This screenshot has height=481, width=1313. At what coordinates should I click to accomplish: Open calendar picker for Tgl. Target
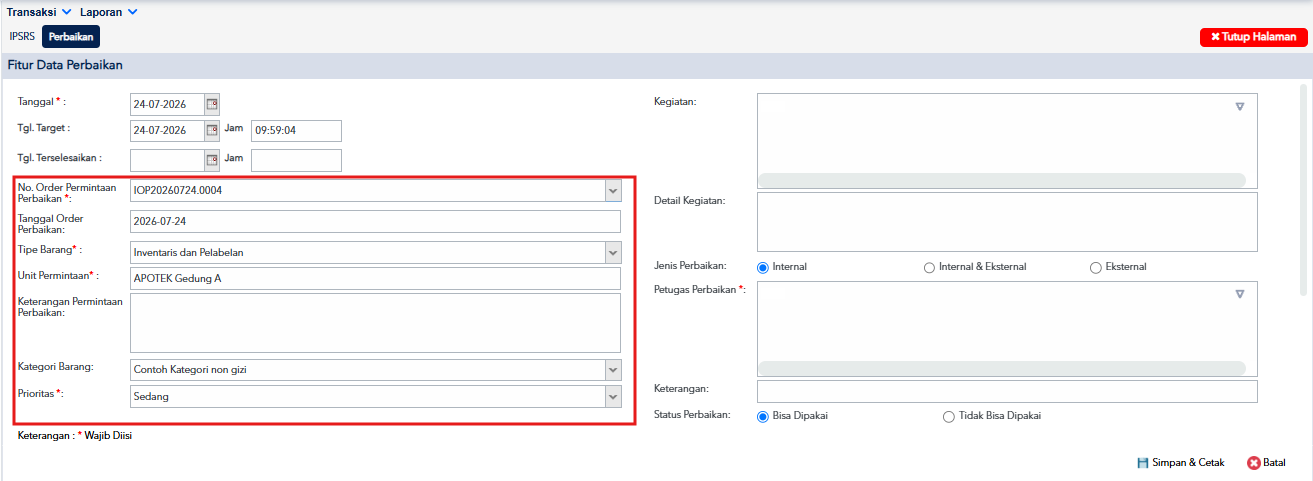pos(212,130)
